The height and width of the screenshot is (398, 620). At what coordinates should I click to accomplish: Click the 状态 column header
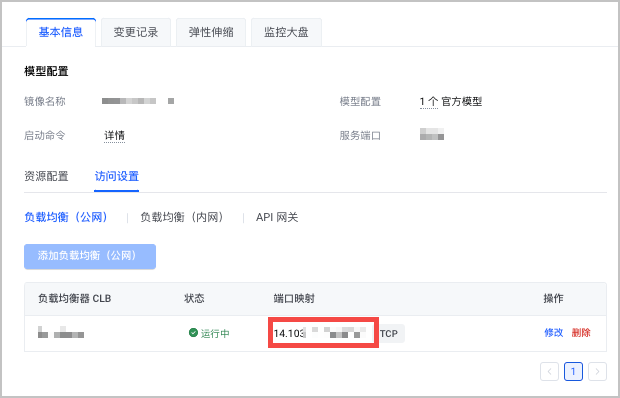tap(194, 298)
